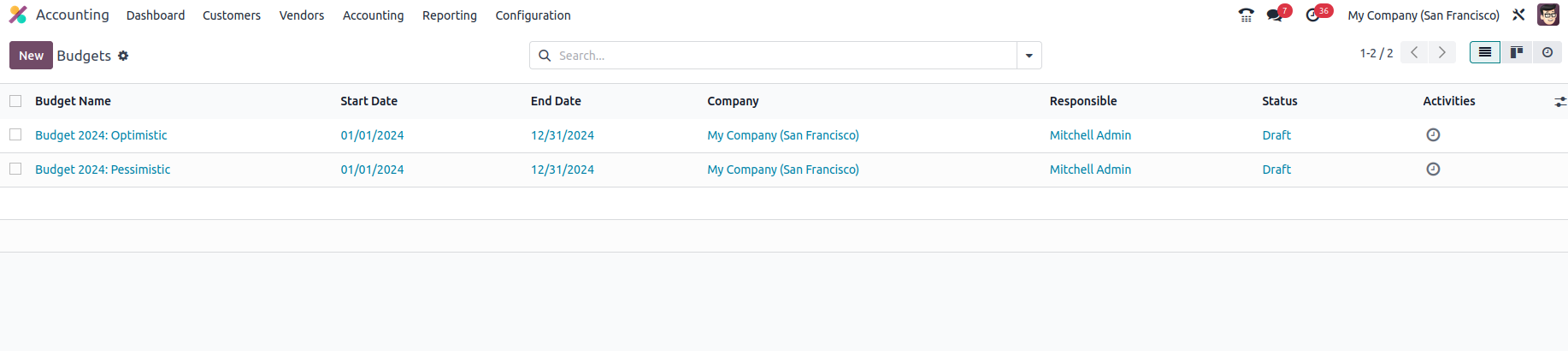1568x351 pixels.
Task: Open the Vendors menu
Action: pyautogui.click(x=302, y=15)
